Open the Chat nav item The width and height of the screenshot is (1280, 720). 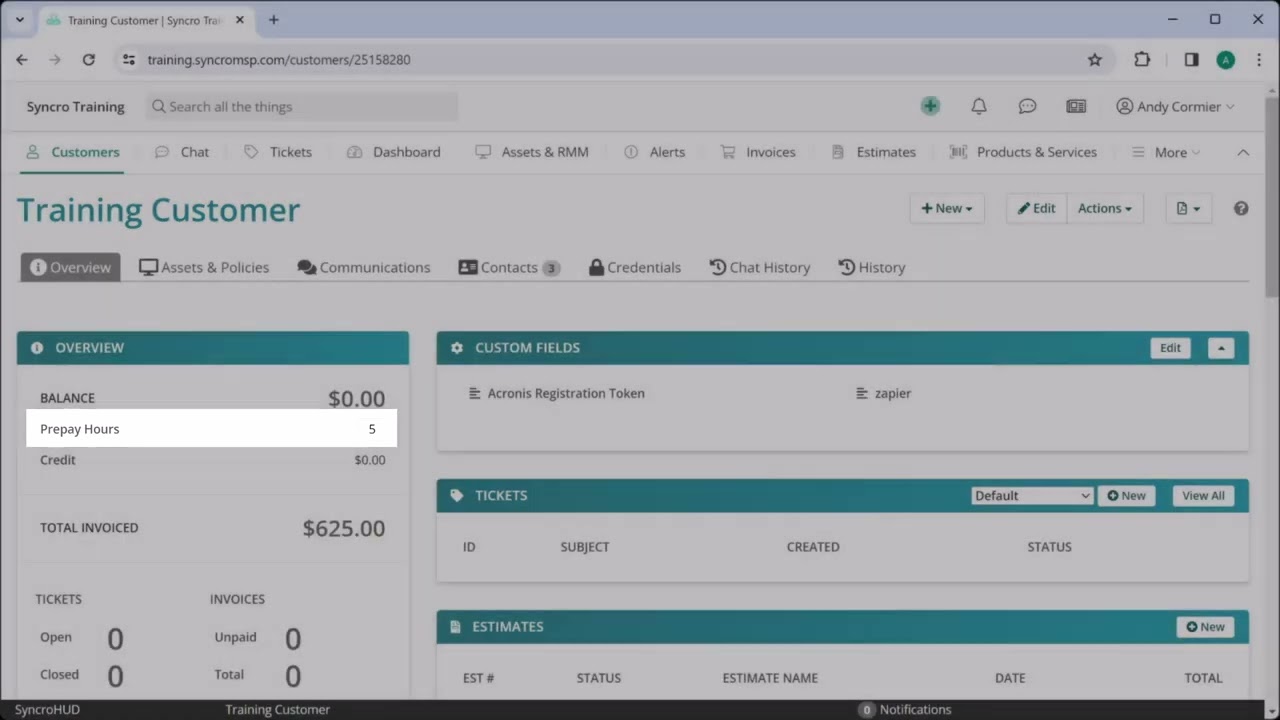coord(182,152)
